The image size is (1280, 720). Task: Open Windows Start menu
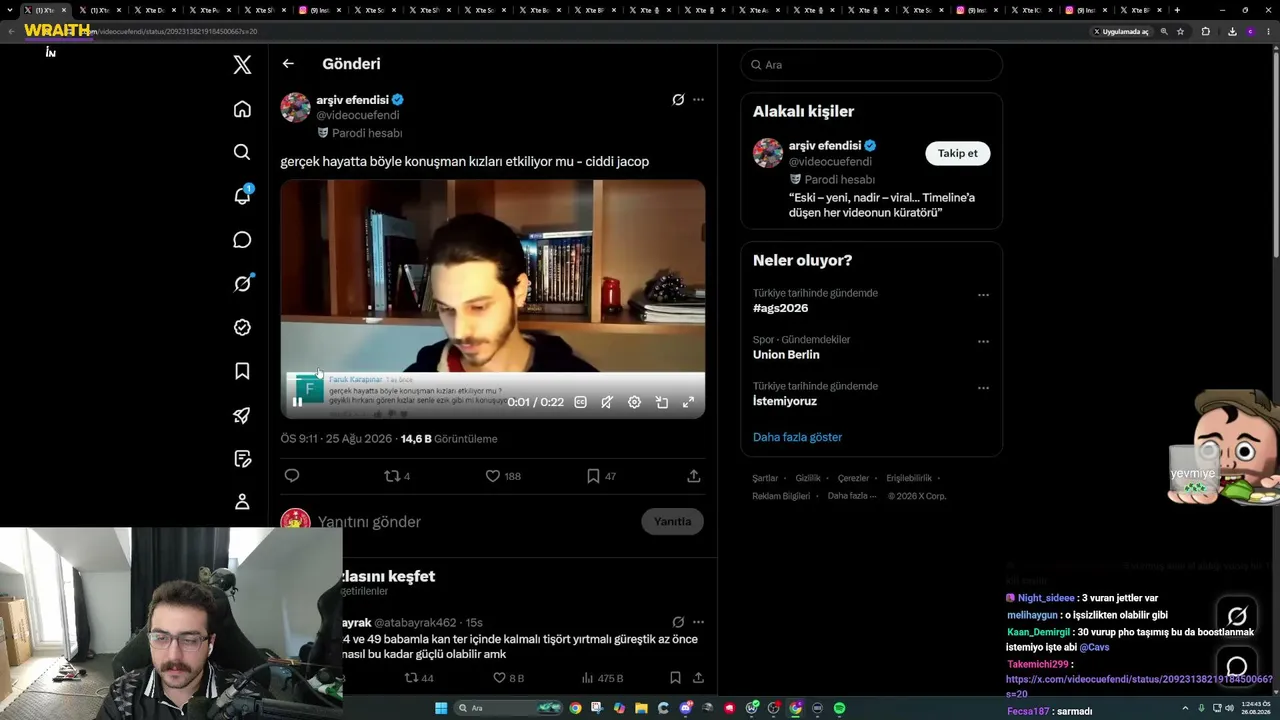[x=441, y=708]
